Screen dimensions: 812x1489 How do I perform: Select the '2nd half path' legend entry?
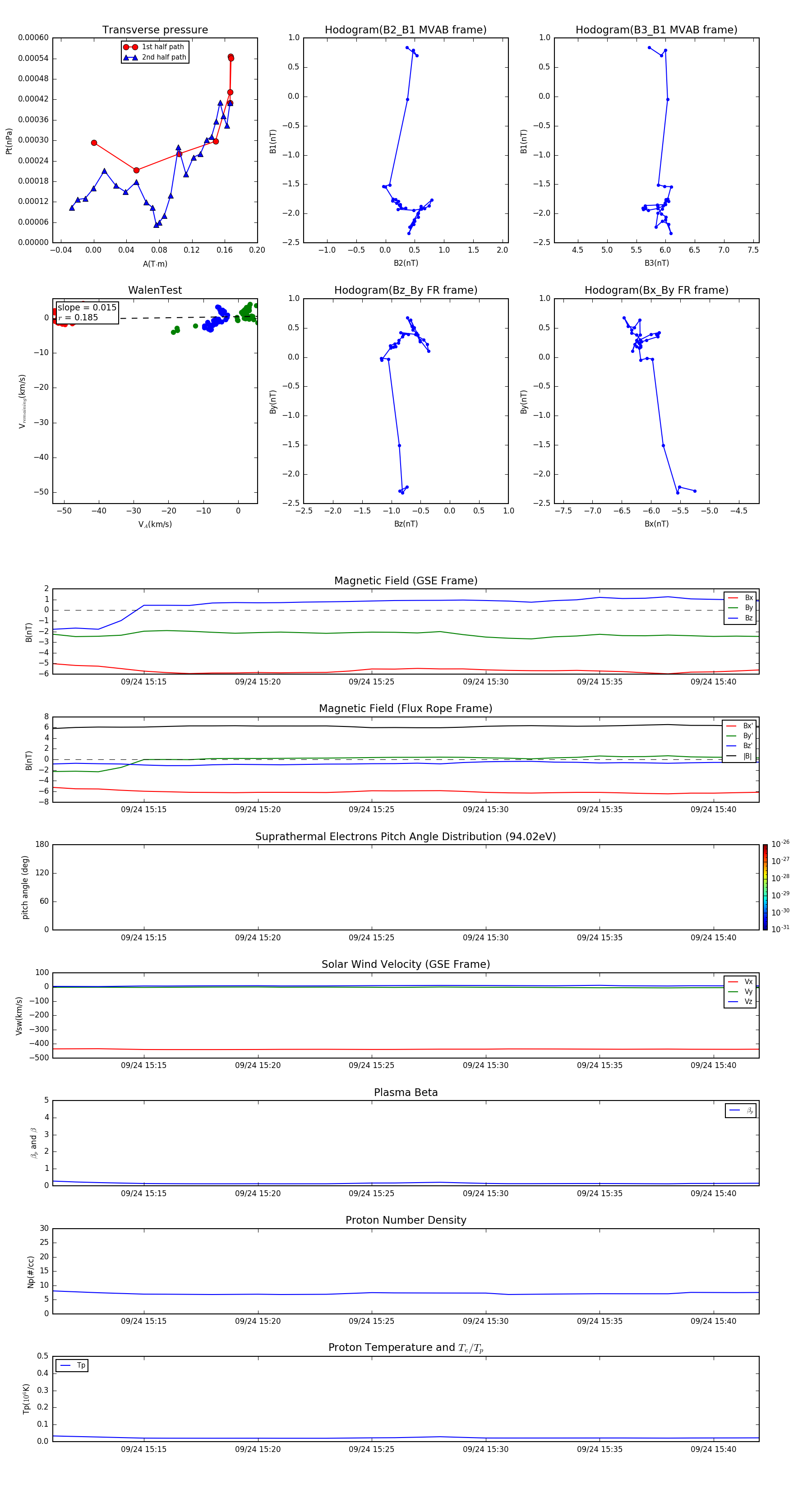tap(154, 57)
